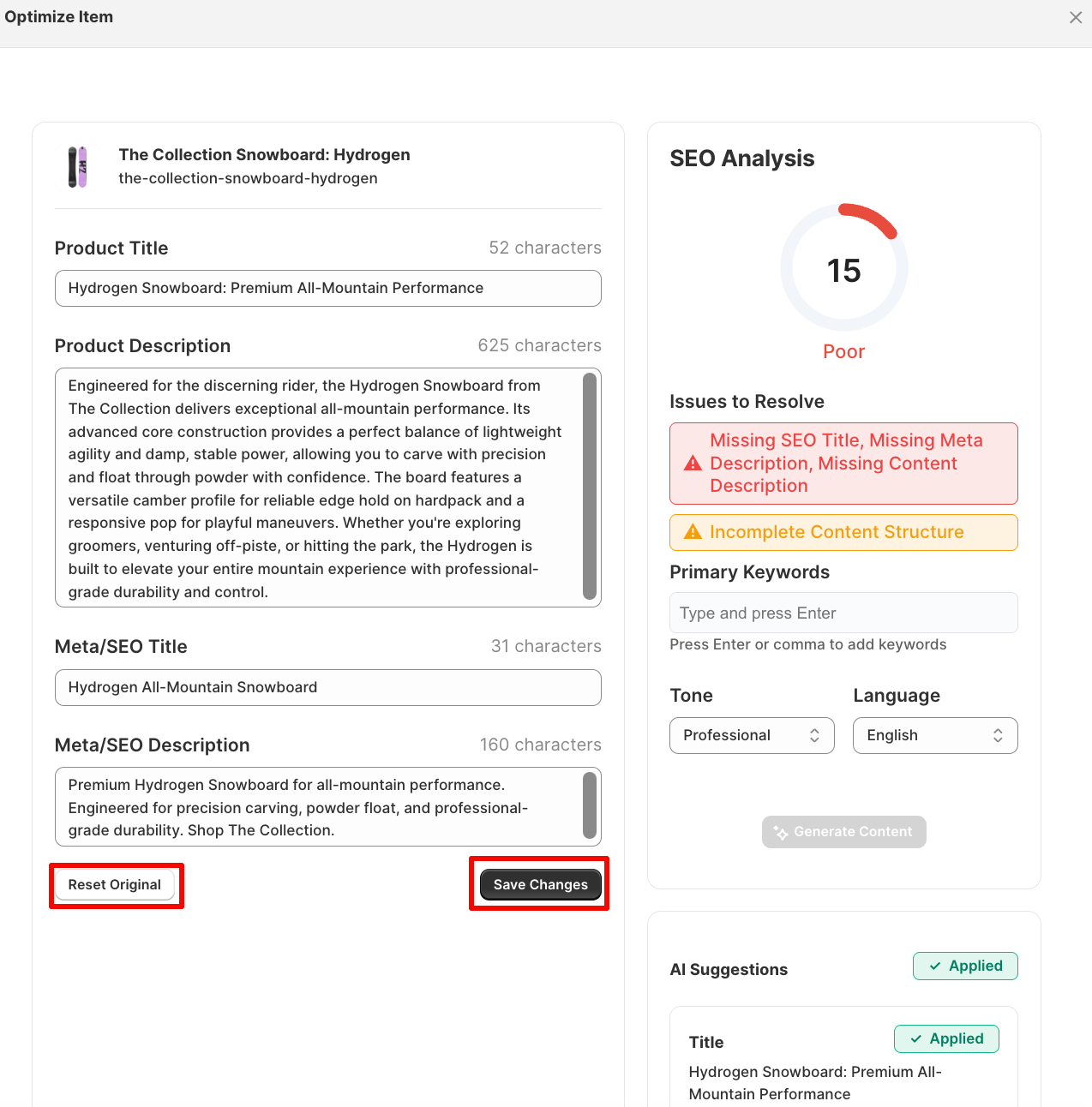The width and height of the screenshot is (1092, 1107).
Task: Click the Product Description scrollbar
Action: click(x=589, y=487)
